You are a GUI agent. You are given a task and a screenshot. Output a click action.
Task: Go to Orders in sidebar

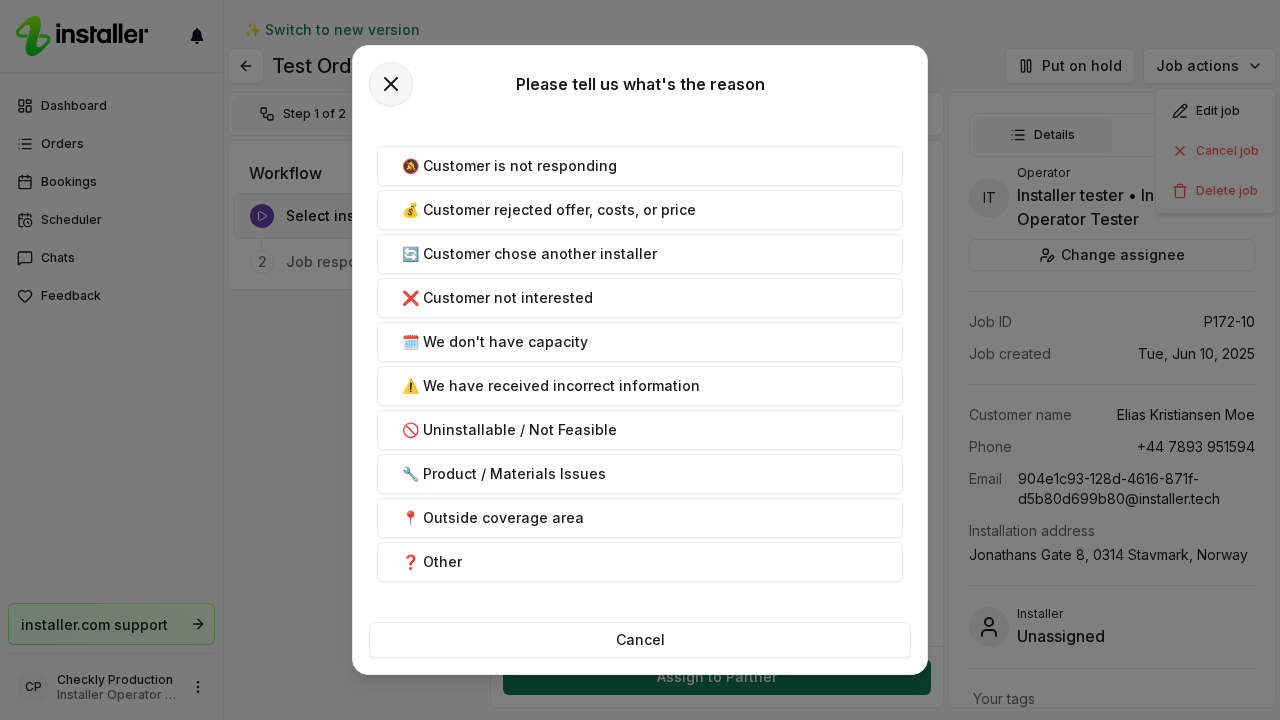[111, 144]
